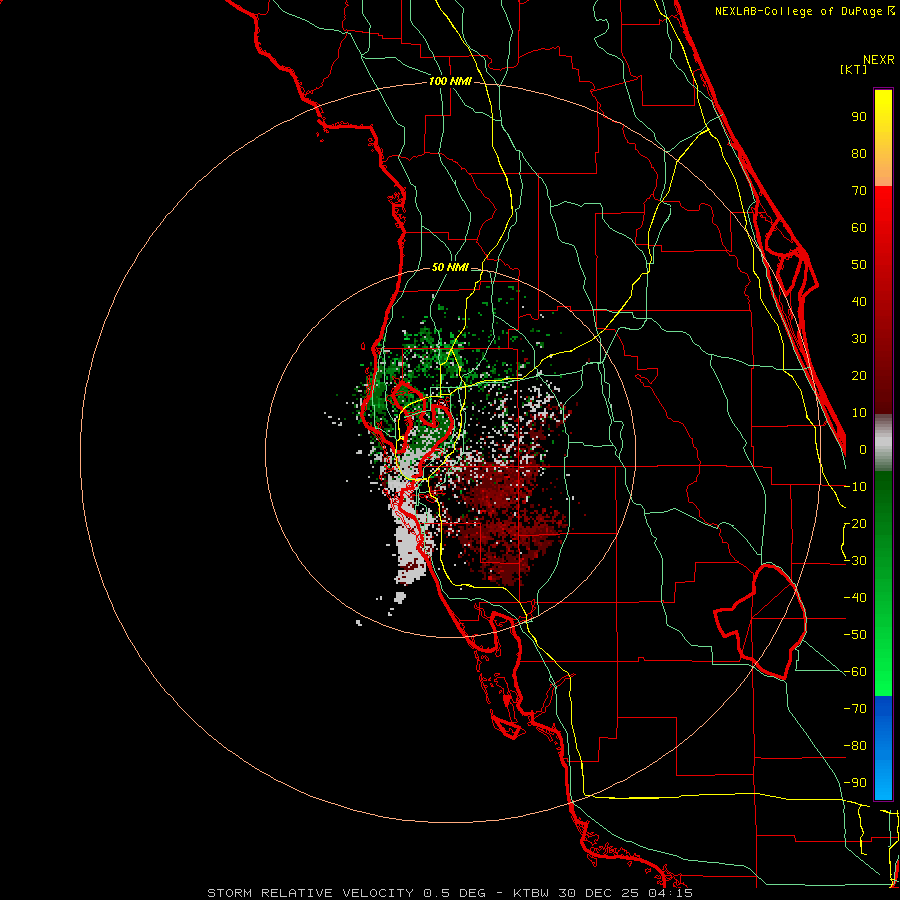Click the -90 value on the velocity scale
Screen dimensions: 900x900
click(855, 783)
